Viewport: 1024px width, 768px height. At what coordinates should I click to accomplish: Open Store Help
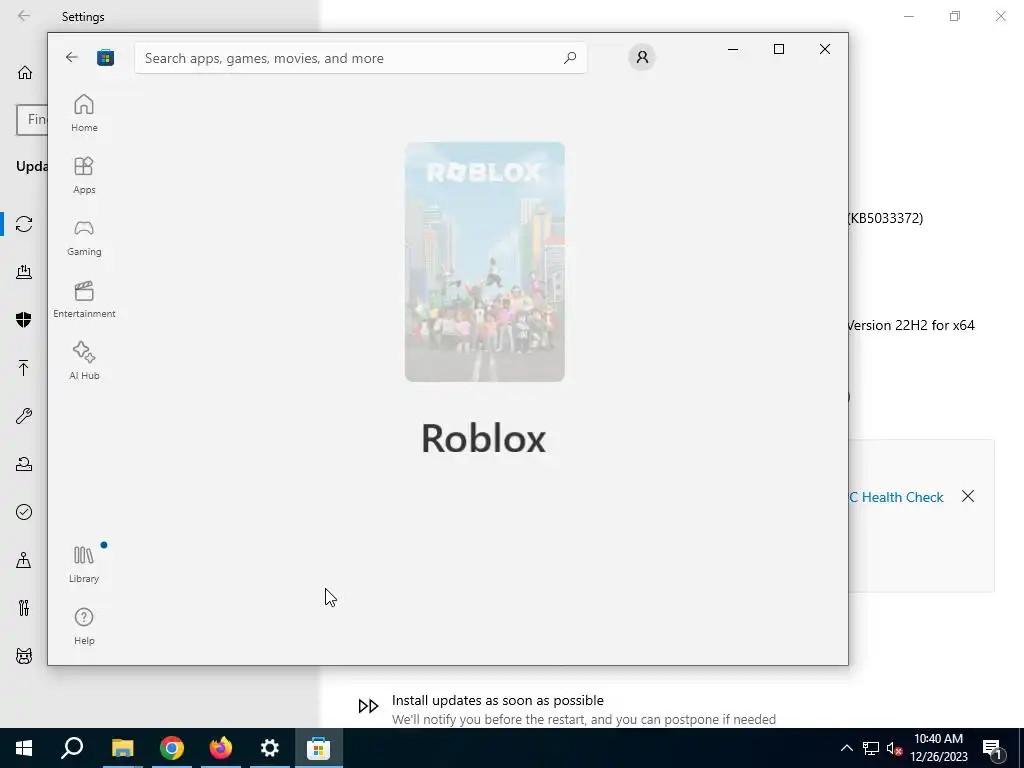84,626
